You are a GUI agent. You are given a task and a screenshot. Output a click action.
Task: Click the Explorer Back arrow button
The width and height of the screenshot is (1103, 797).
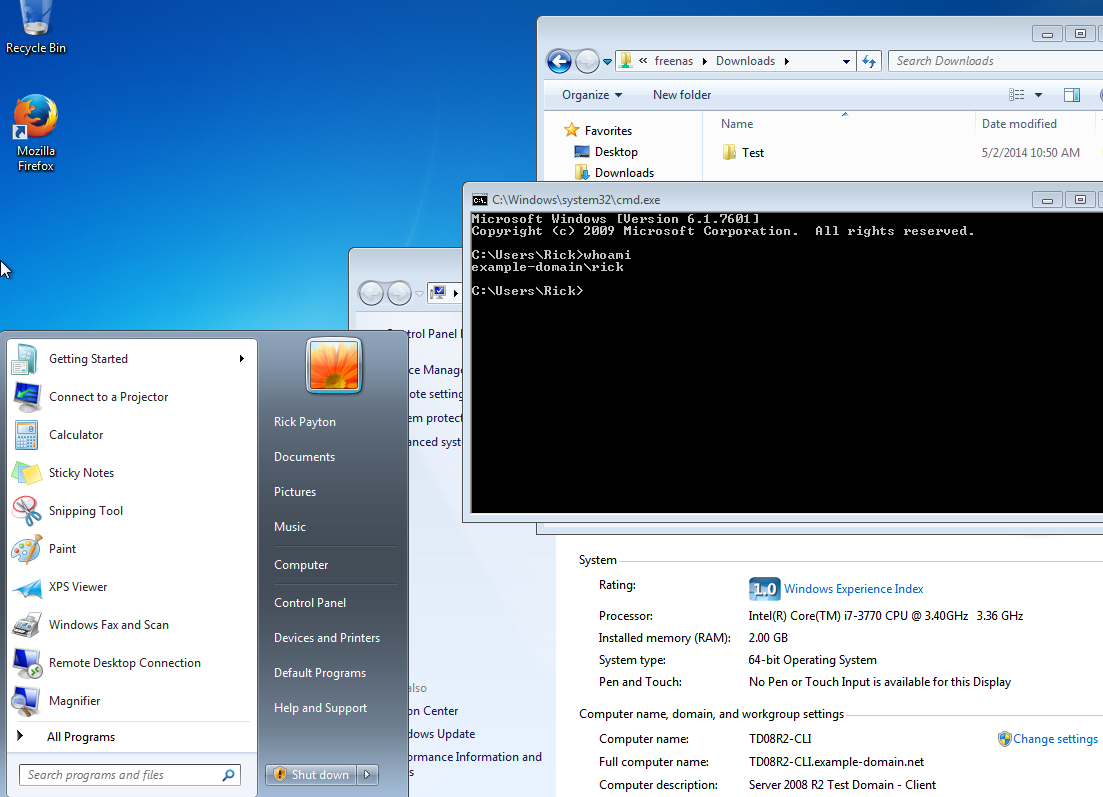point(559,61)
